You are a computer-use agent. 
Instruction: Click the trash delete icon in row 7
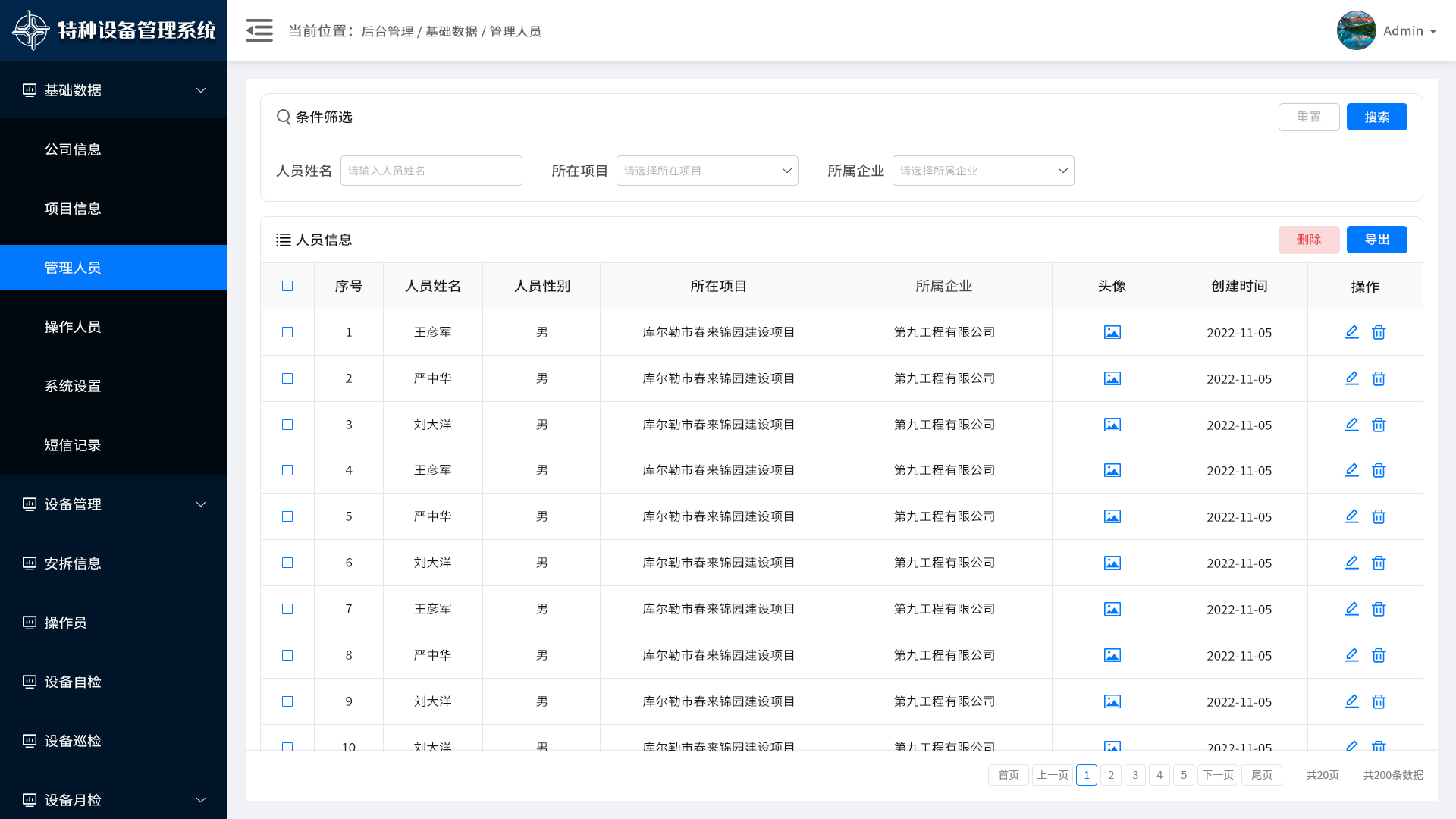[x=1379, y=609]
